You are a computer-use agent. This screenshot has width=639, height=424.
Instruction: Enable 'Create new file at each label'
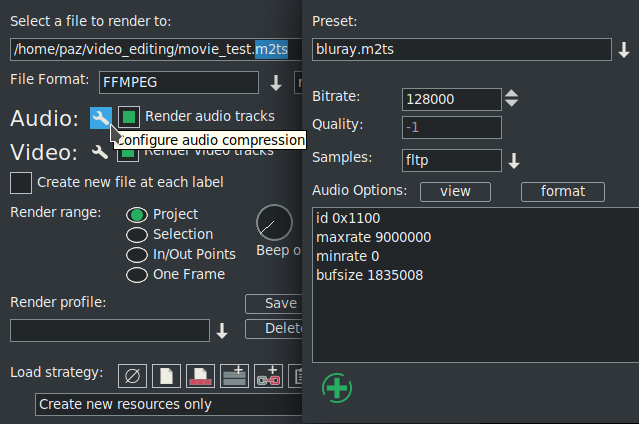click(x=20, y=183)
